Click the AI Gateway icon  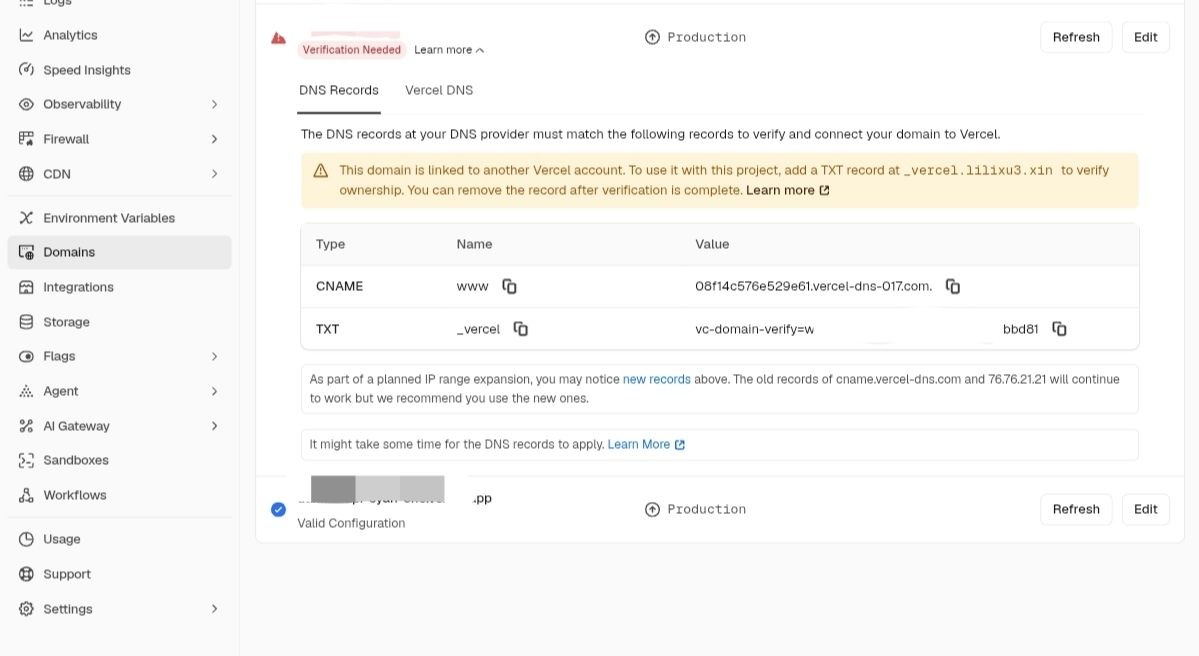pyautogui.click(x=26, y=426)
